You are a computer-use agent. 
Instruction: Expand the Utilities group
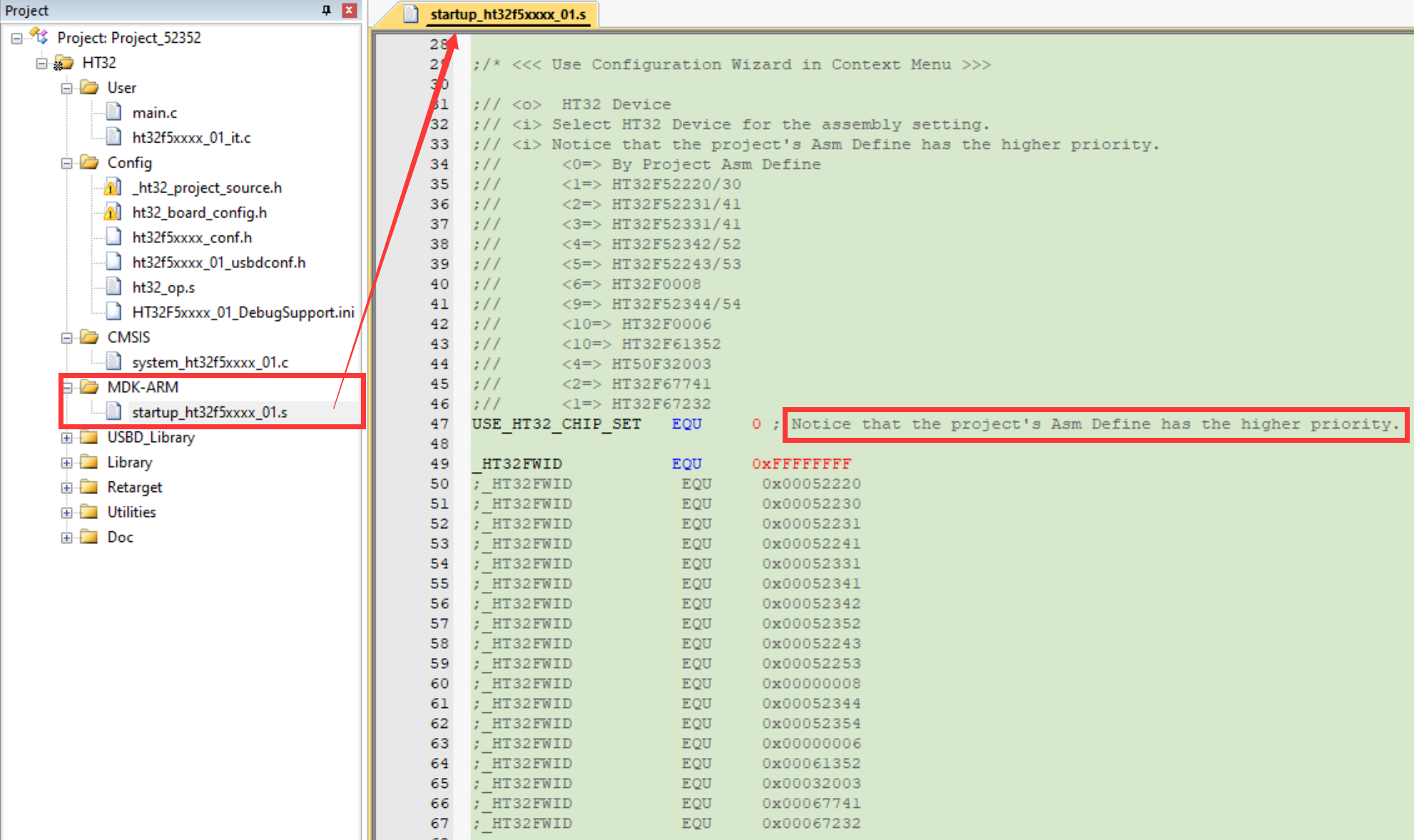pos(66,513)
